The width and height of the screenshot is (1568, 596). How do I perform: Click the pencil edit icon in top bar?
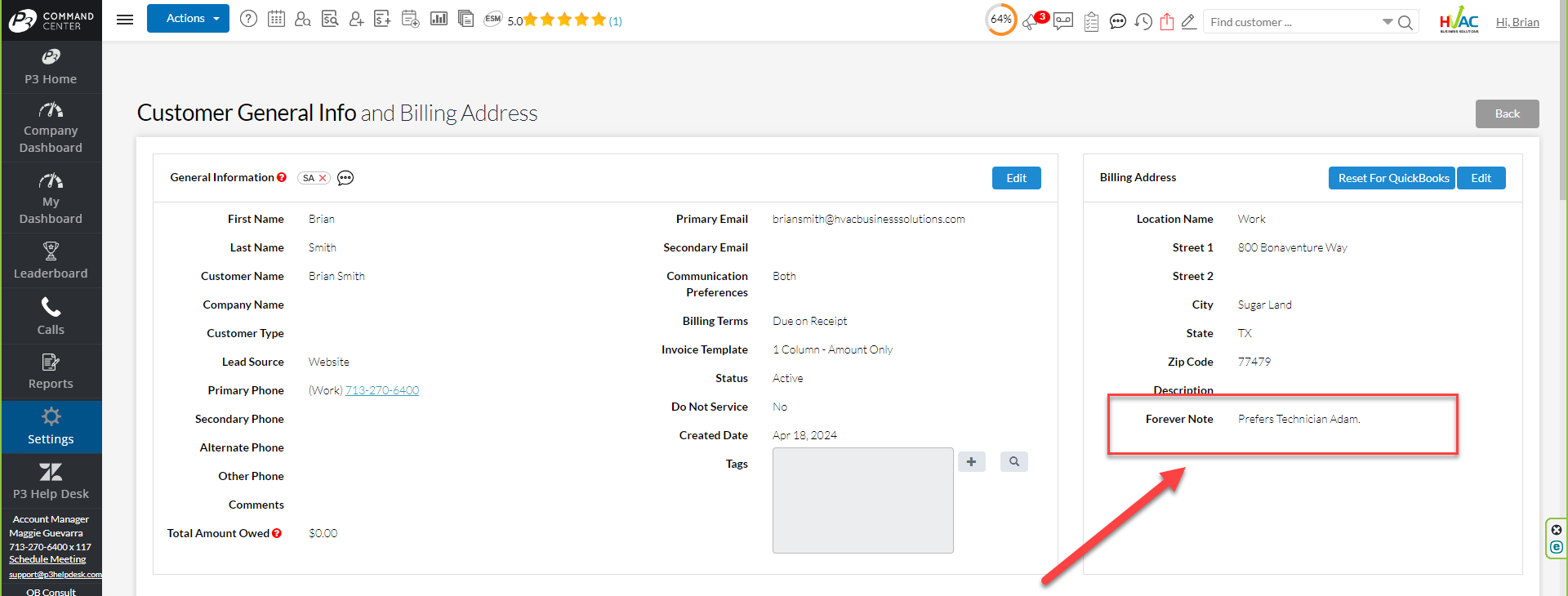[1189, 22]
